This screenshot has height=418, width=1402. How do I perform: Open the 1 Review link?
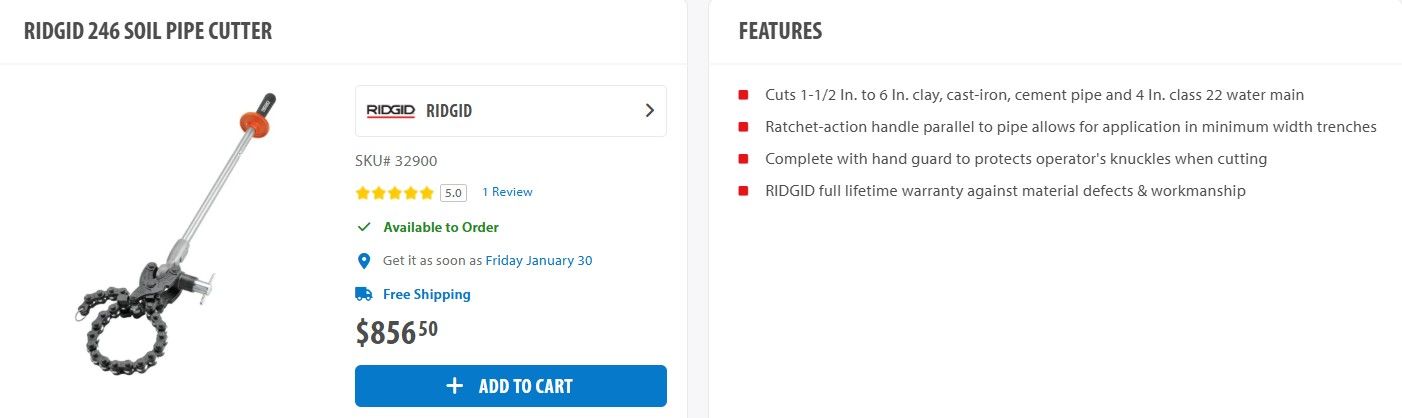pos(507,192)
